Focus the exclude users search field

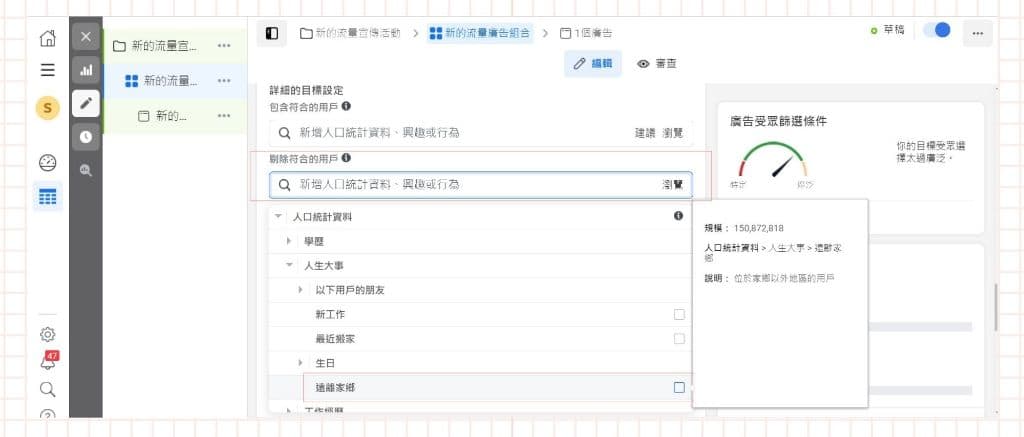point(480,185)
